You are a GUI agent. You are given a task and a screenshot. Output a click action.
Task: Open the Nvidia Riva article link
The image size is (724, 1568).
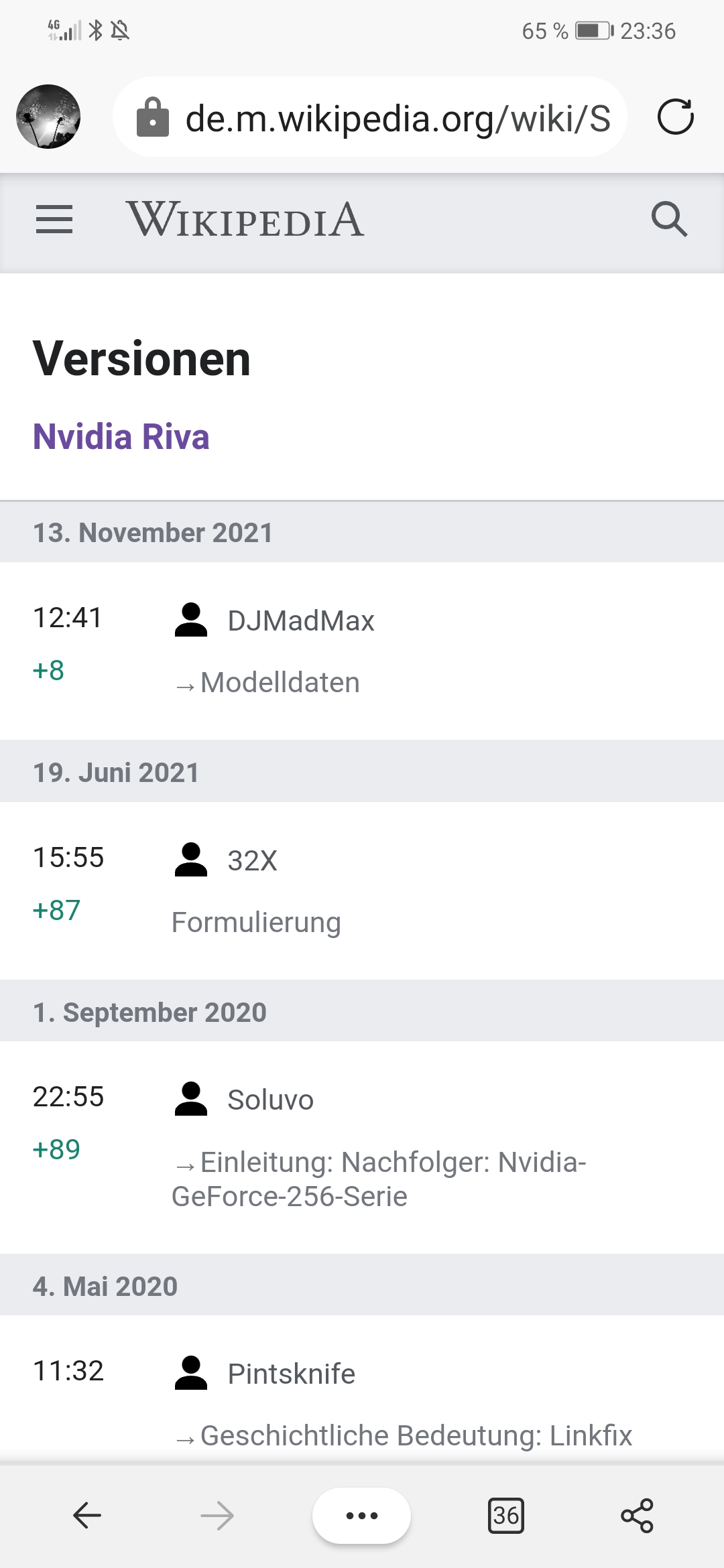point(121,437)
